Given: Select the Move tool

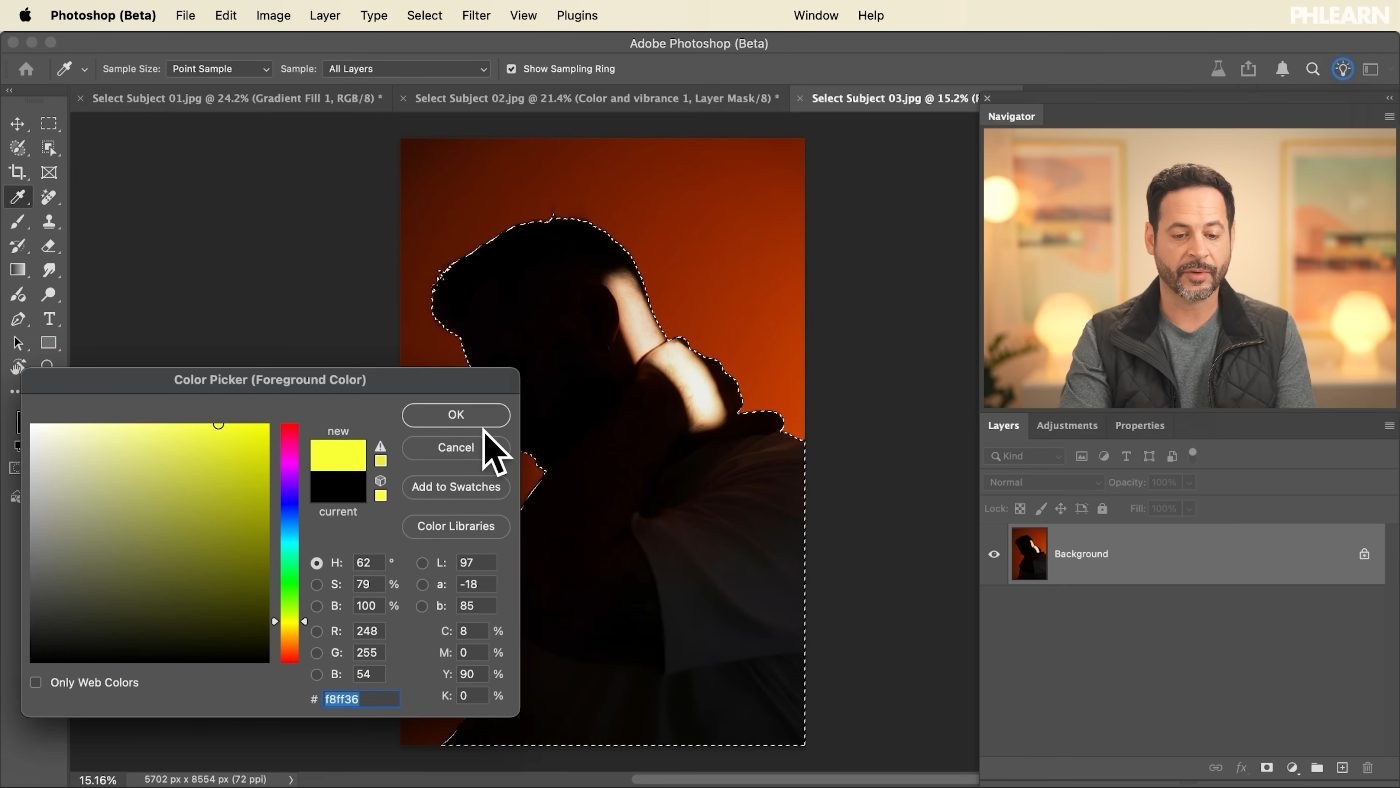Looking at the screenshot, I should (18, 124).
